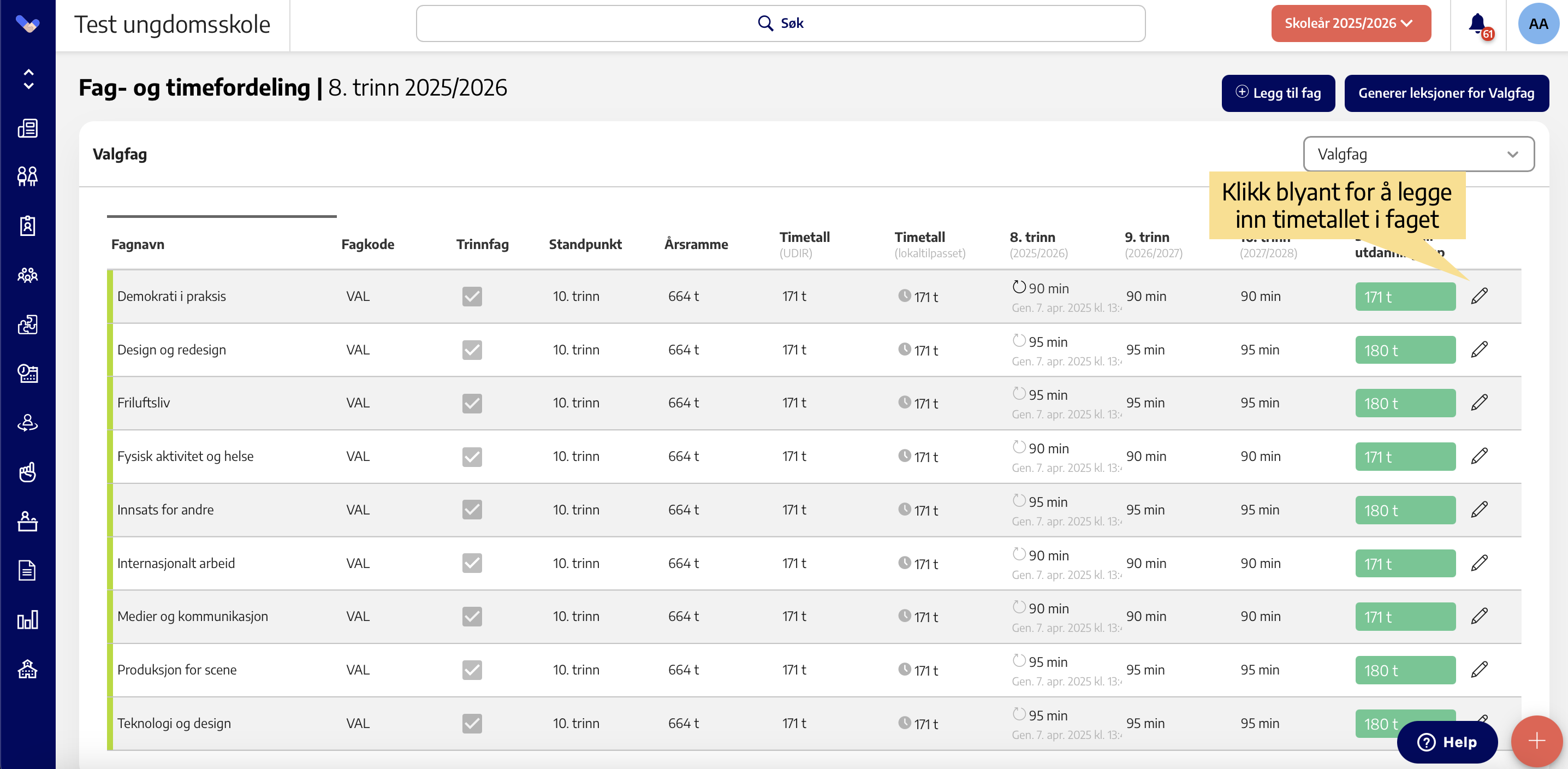Edit Fysisk aktivitet og helse with pencil

pyautogui.click(x=1479, y=456)
